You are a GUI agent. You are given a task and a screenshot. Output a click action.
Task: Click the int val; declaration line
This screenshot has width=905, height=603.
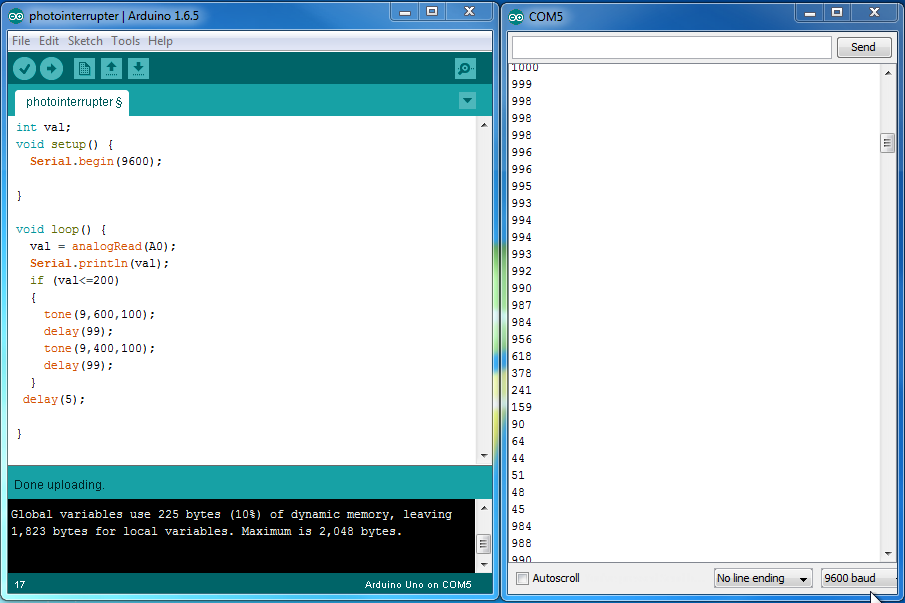tap(43, 127)
